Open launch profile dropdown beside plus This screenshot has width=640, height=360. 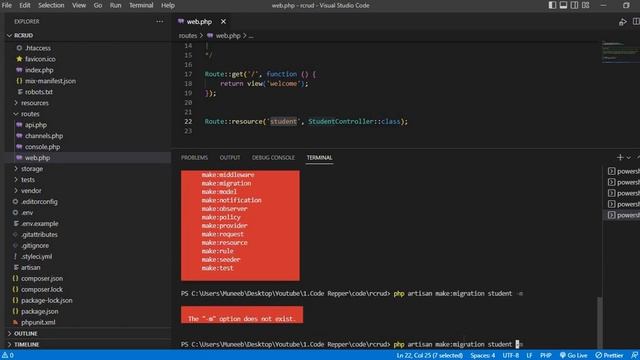[x=629, y=158]
